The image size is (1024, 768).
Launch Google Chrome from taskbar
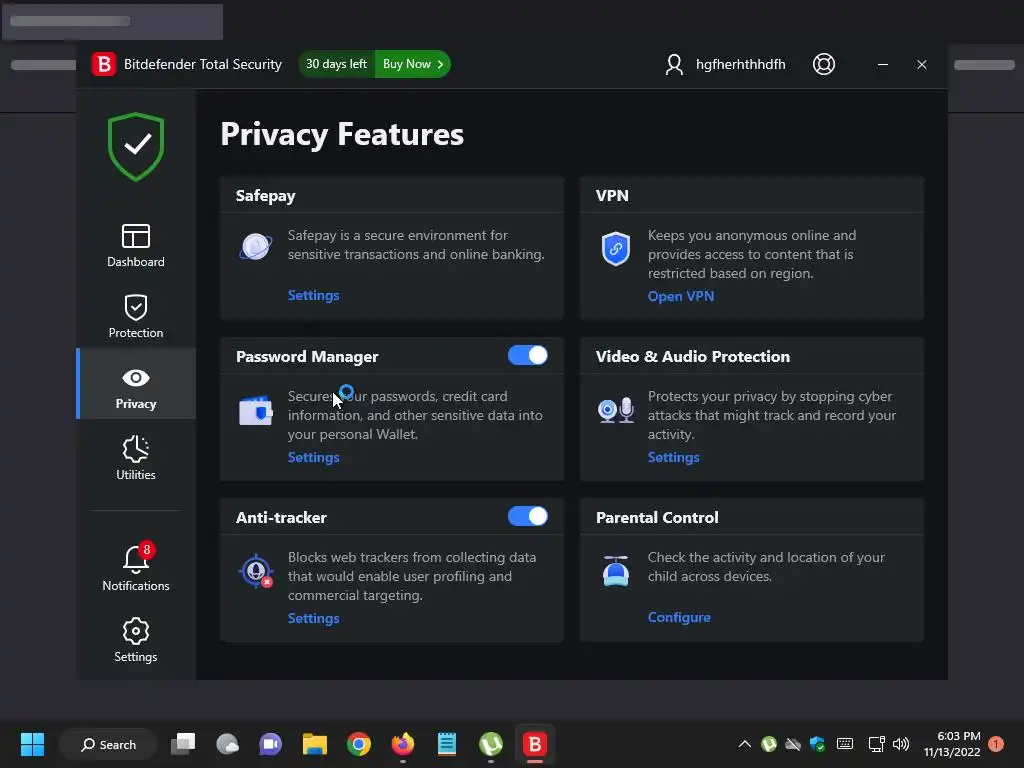click(x=359, y=744)
